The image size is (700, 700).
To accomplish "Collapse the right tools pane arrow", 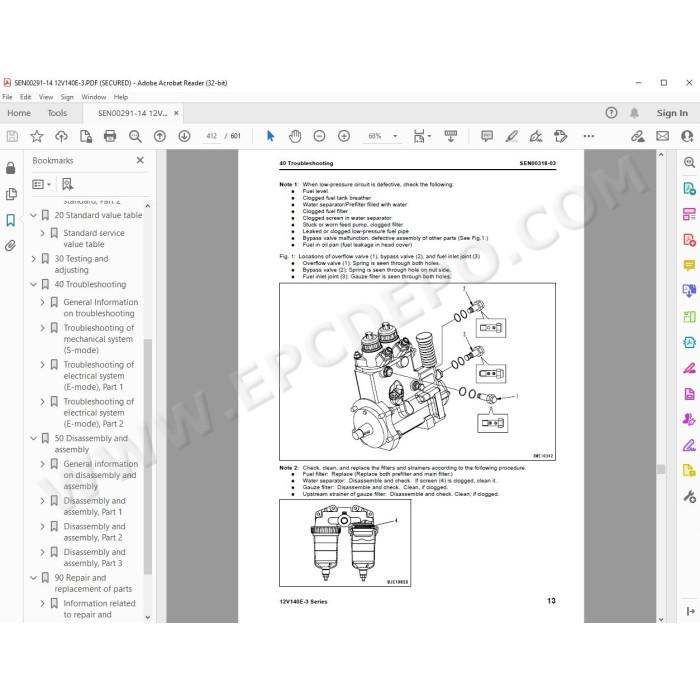I will tap(690, 611).
